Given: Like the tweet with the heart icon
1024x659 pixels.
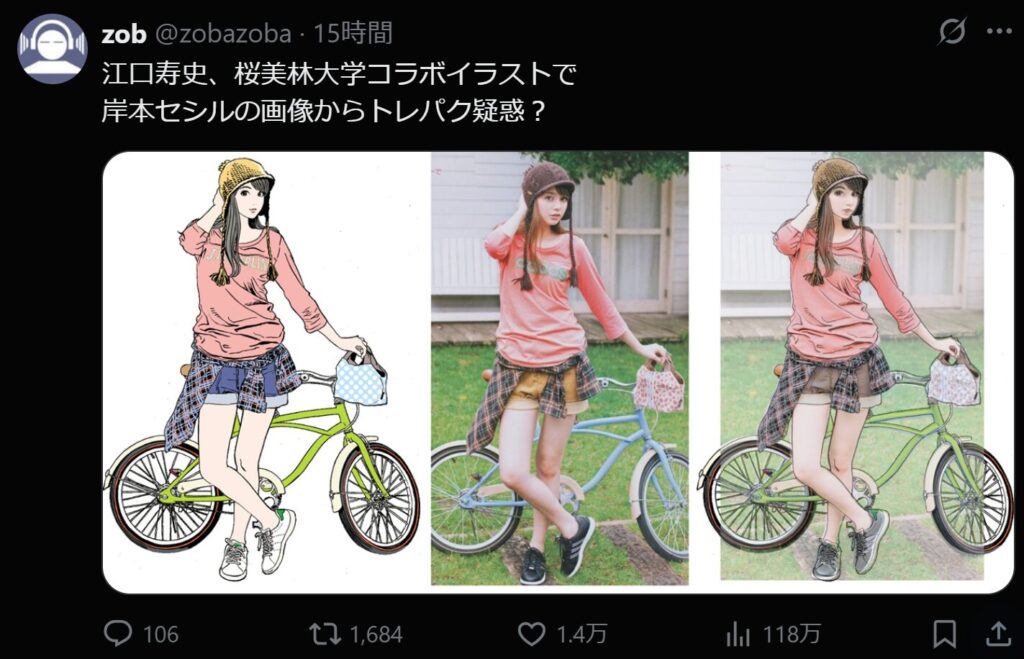Looking at the screenshot, I should [x=531, y=634].
